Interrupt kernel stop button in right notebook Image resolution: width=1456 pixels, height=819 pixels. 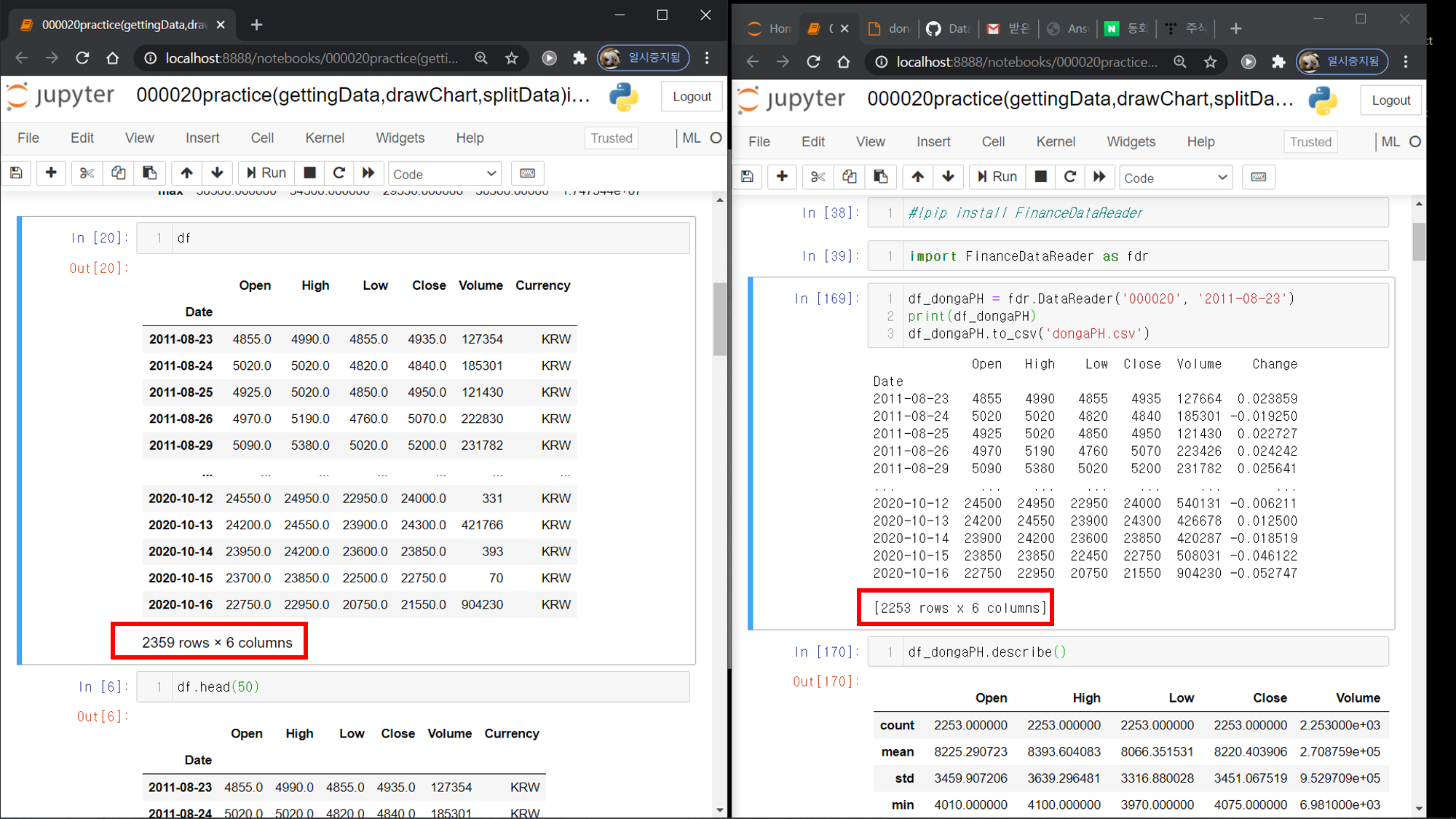pos(1040,177)
